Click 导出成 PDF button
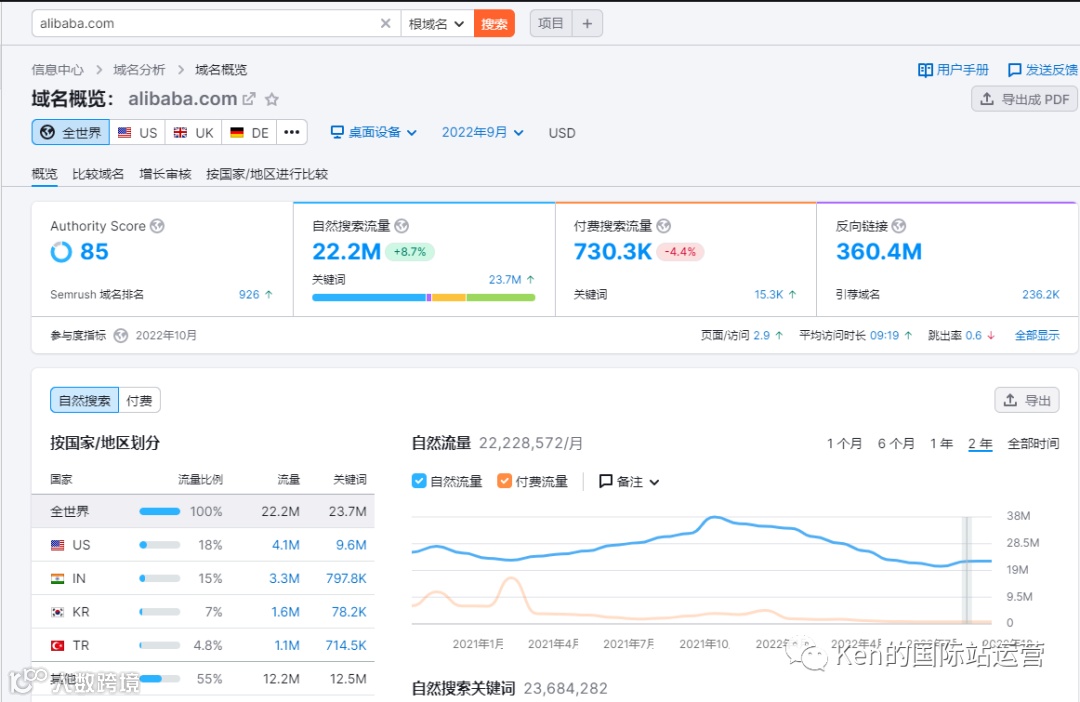1080x702 pixels. tap(1024, 99)
